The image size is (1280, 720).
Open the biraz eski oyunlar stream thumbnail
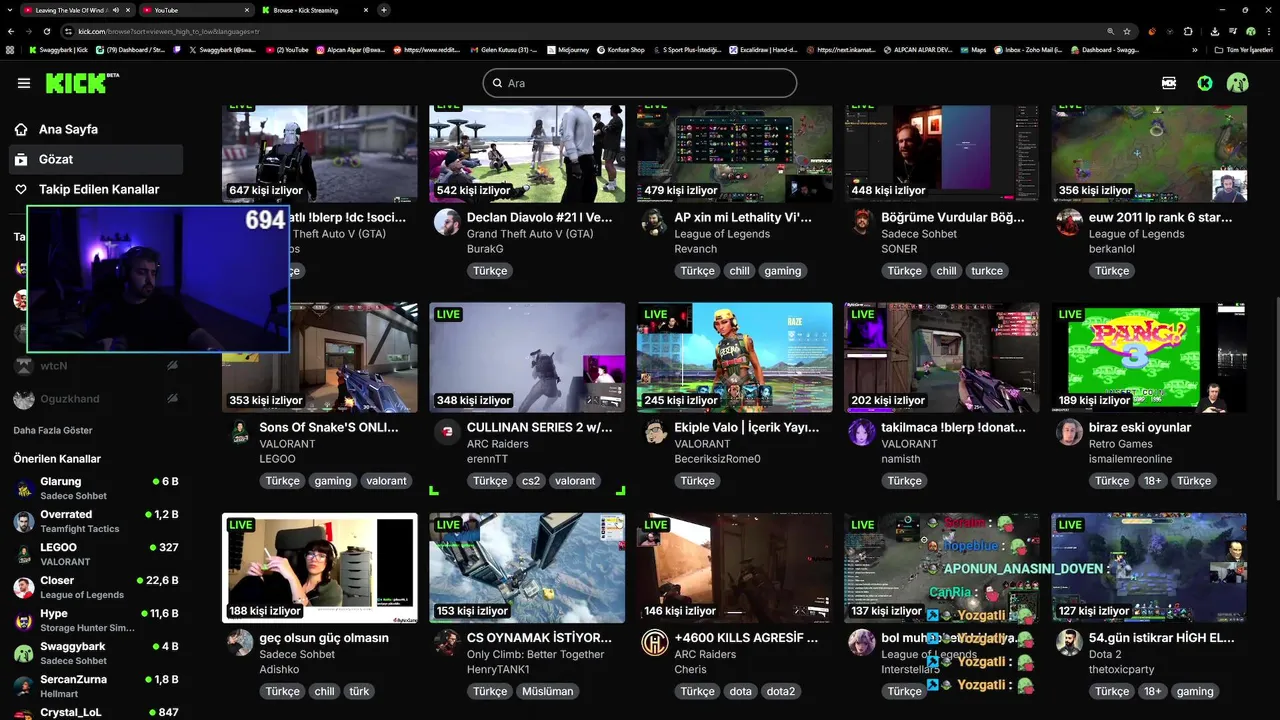point(1149,358)
